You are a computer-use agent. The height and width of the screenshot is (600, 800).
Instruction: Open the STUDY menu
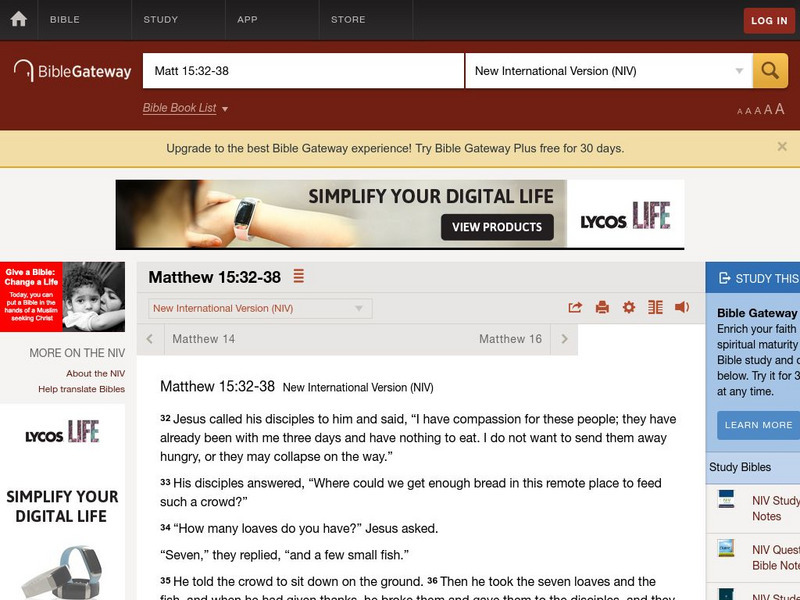click(161, 19)
